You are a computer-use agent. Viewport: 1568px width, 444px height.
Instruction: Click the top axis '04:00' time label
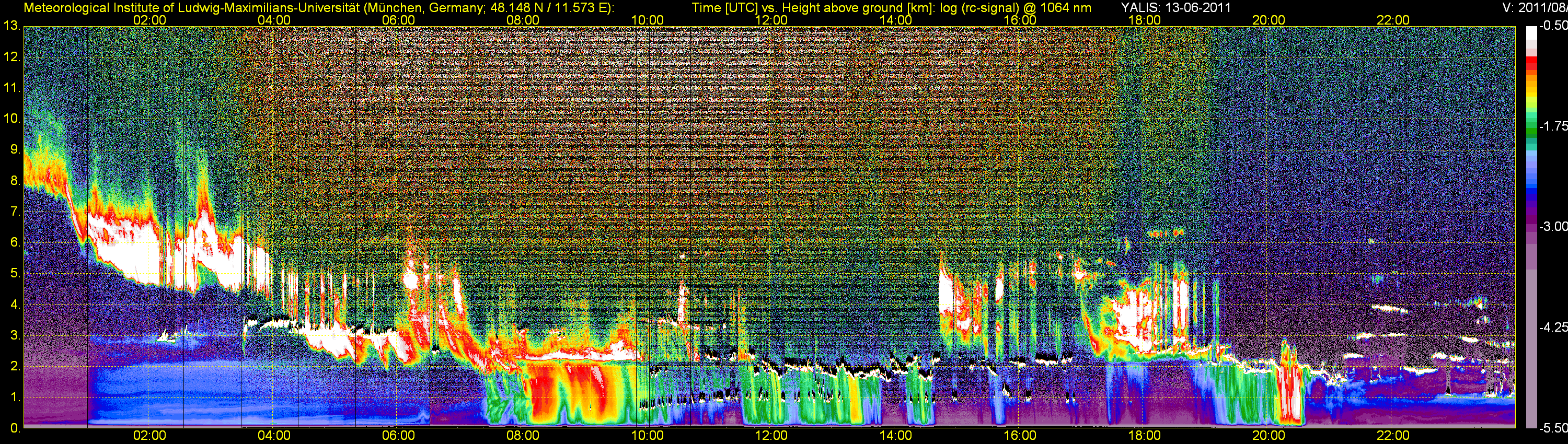coord(274,20)
